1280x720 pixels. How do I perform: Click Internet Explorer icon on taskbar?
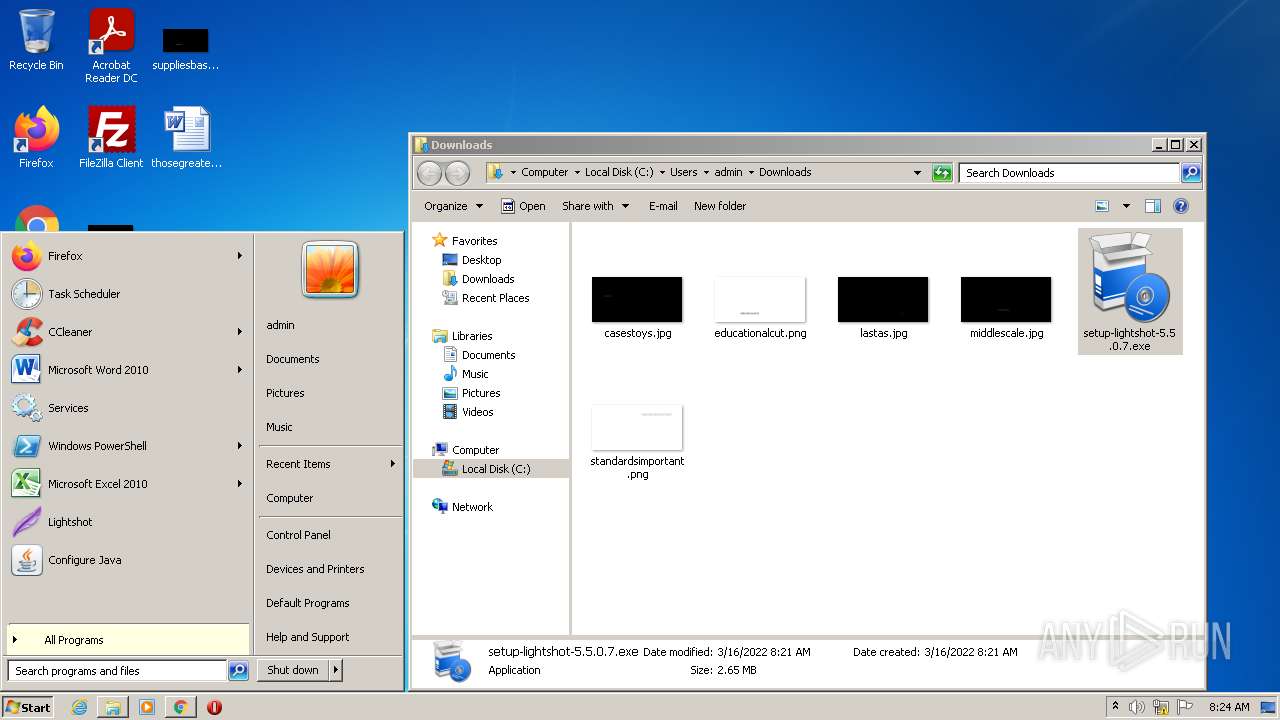click(80, 707)
